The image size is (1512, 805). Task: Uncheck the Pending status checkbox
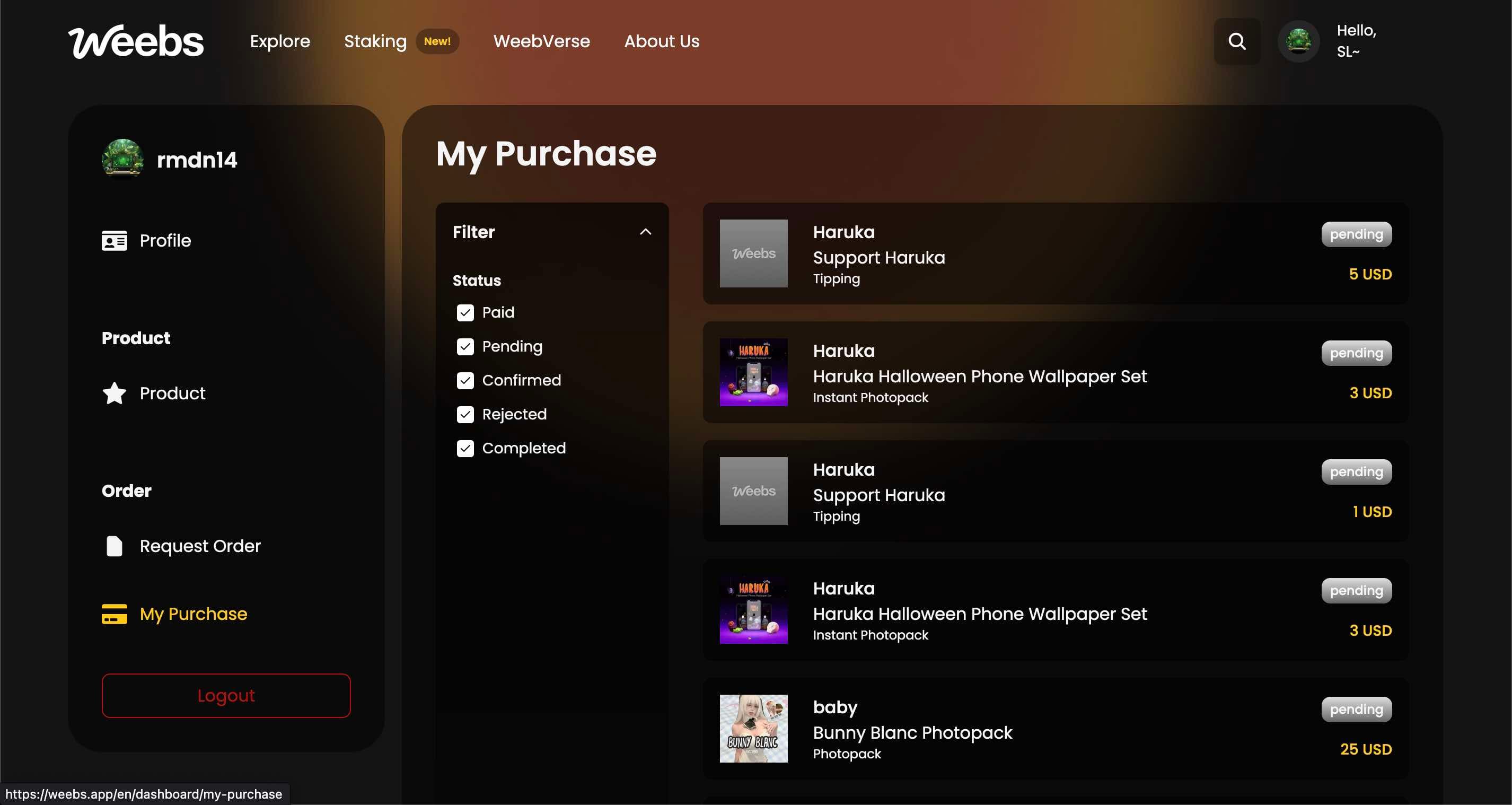click(465, 346)
